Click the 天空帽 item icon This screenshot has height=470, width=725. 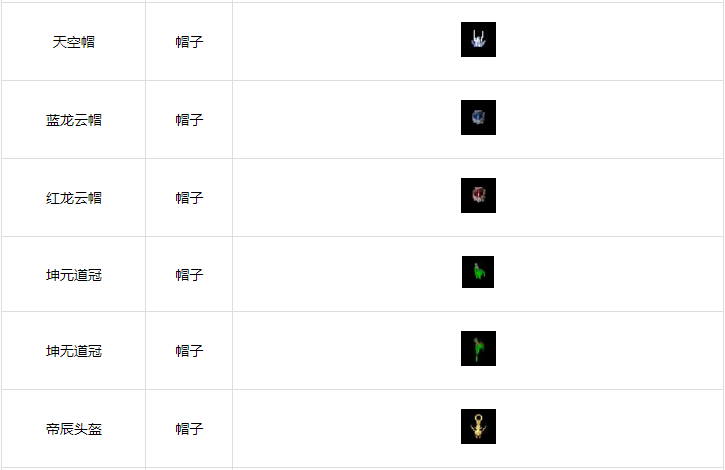(478, 40)
